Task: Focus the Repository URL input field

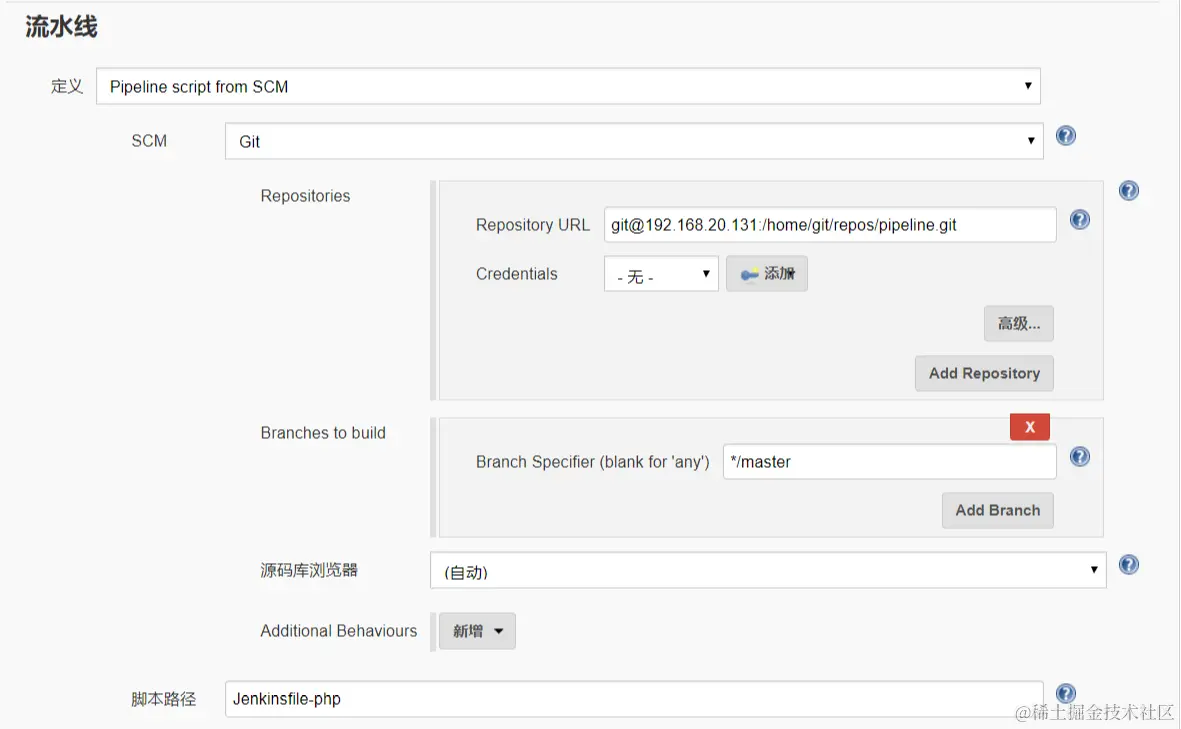Action: pos(829,224)
